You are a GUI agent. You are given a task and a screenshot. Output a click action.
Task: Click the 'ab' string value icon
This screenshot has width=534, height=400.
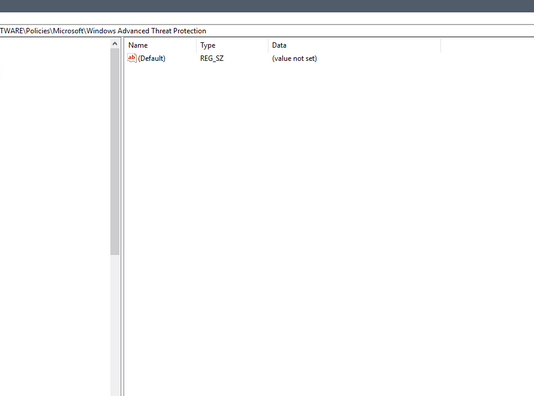(x=132, y=58)
